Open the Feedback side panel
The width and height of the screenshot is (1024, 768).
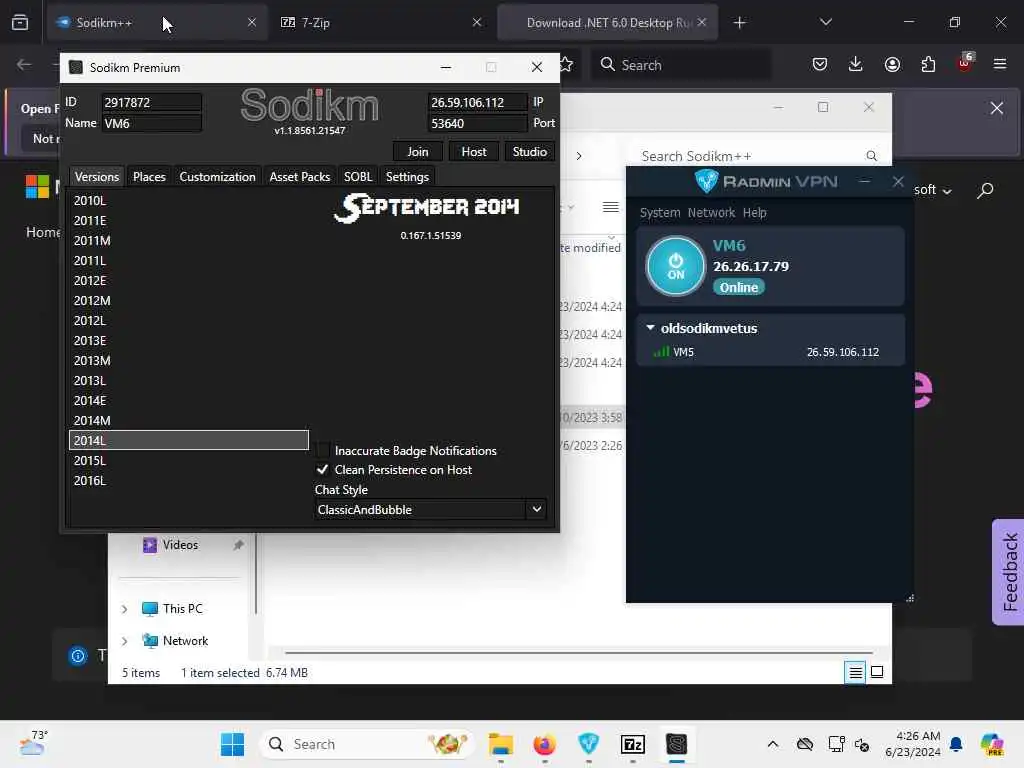coord(1008,571)
